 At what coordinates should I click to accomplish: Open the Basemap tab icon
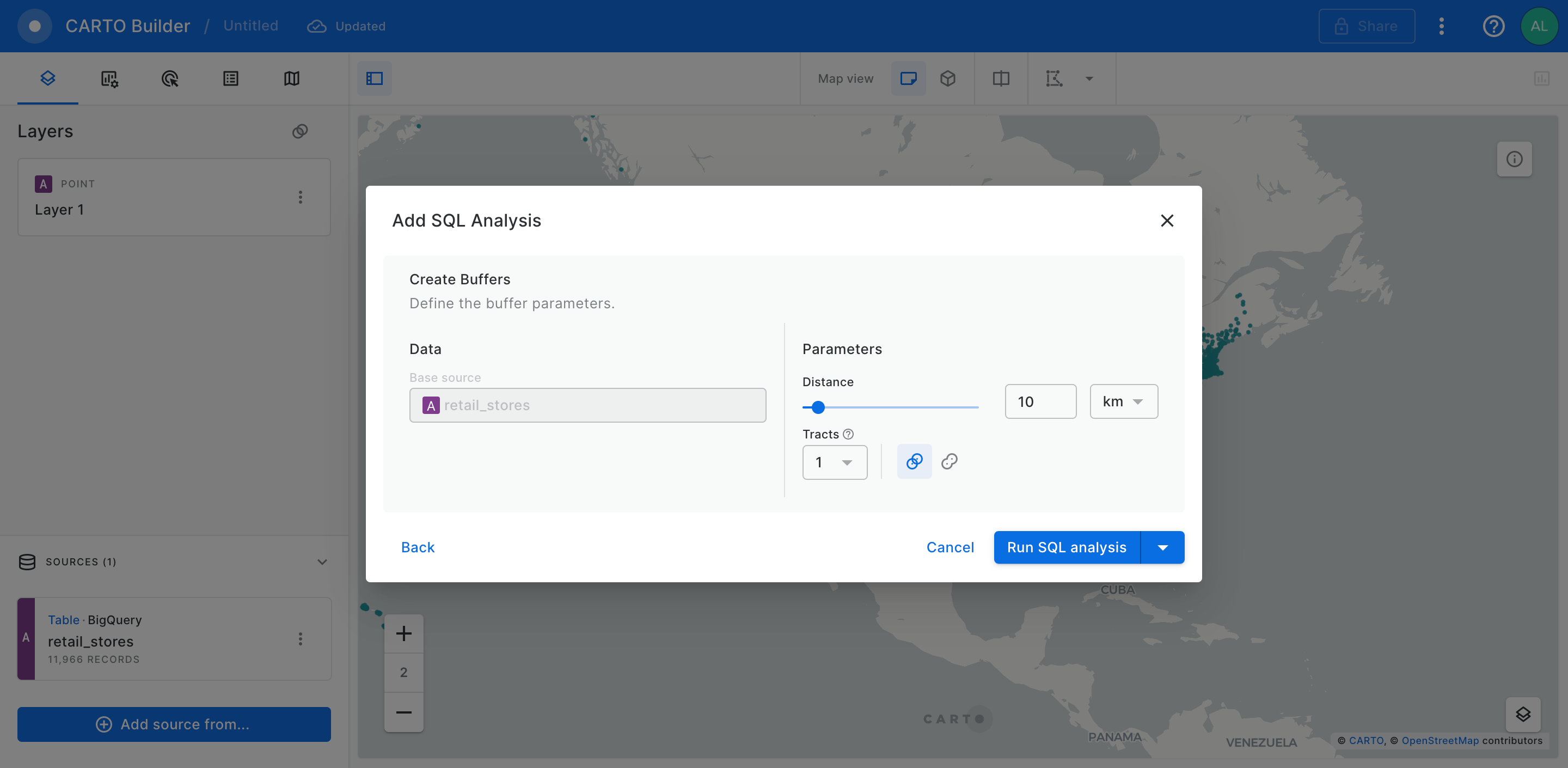tap(292, 78)
